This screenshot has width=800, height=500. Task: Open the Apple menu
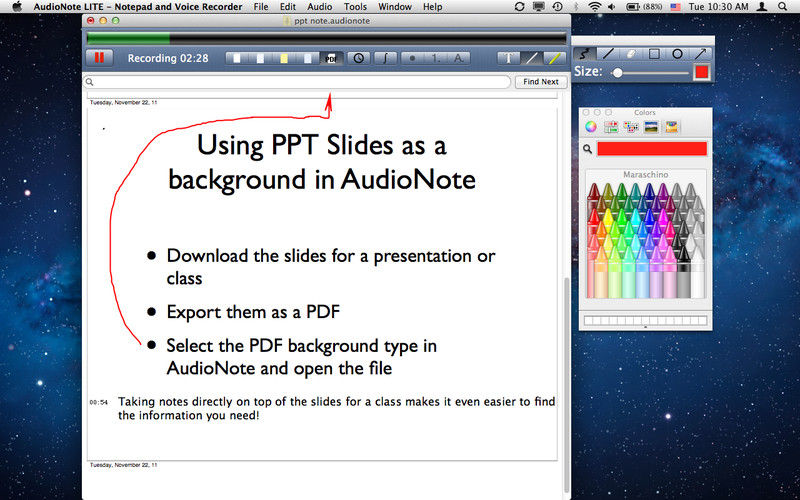tap(17, 7)
